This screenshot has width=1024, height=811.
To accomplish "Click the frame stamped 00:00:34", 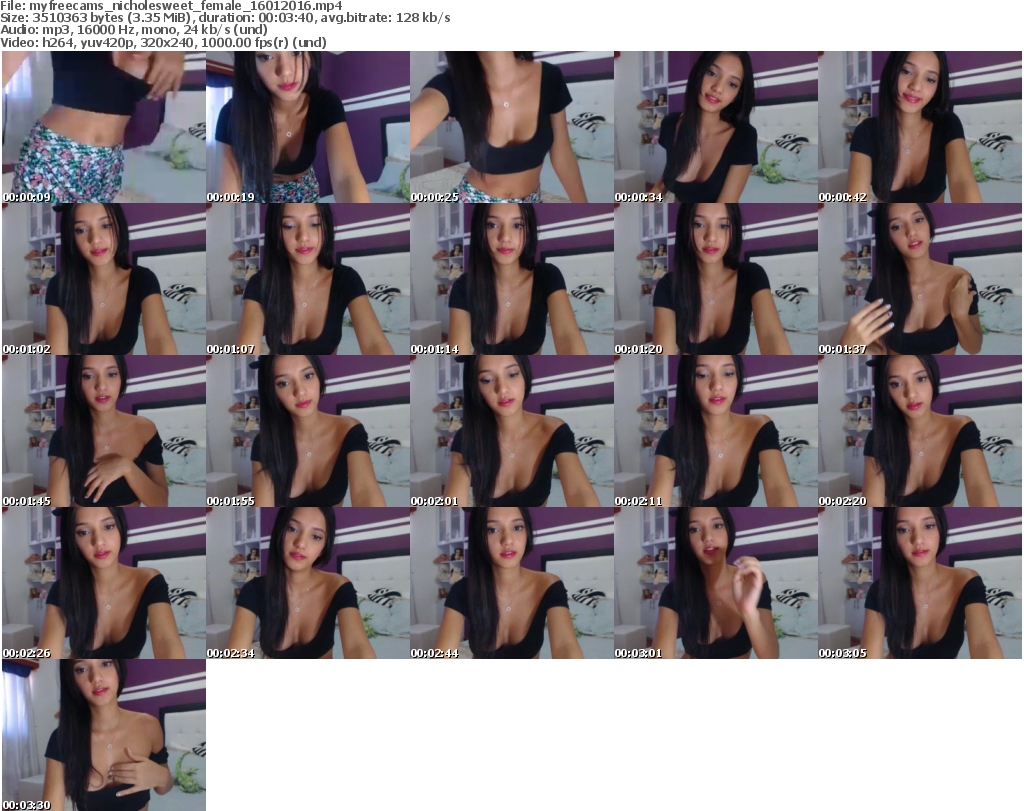I will tap(716, 127).
